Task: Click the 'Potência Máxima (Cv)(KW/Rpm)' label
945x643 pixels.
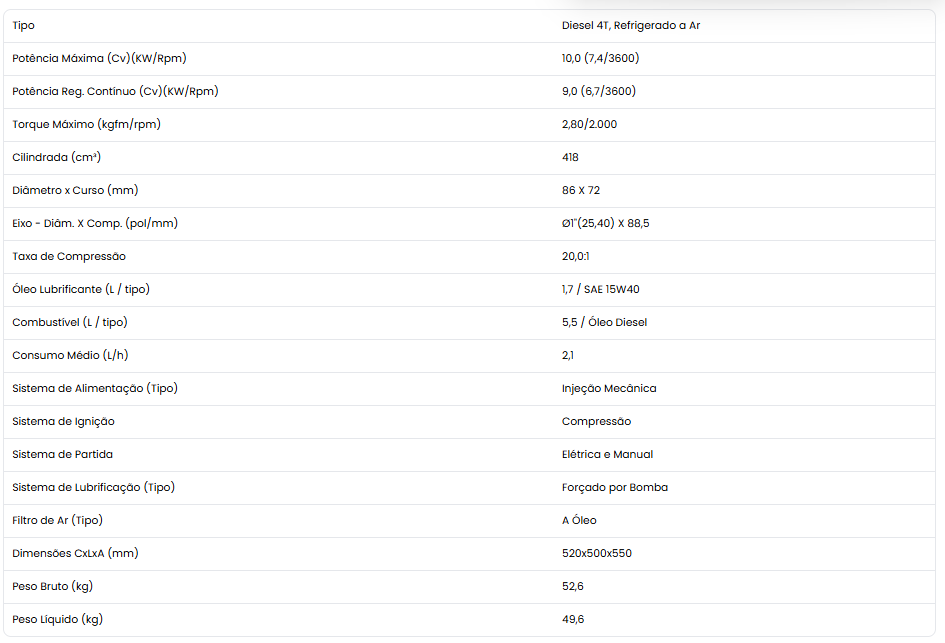Action: [x=99, y=58]
